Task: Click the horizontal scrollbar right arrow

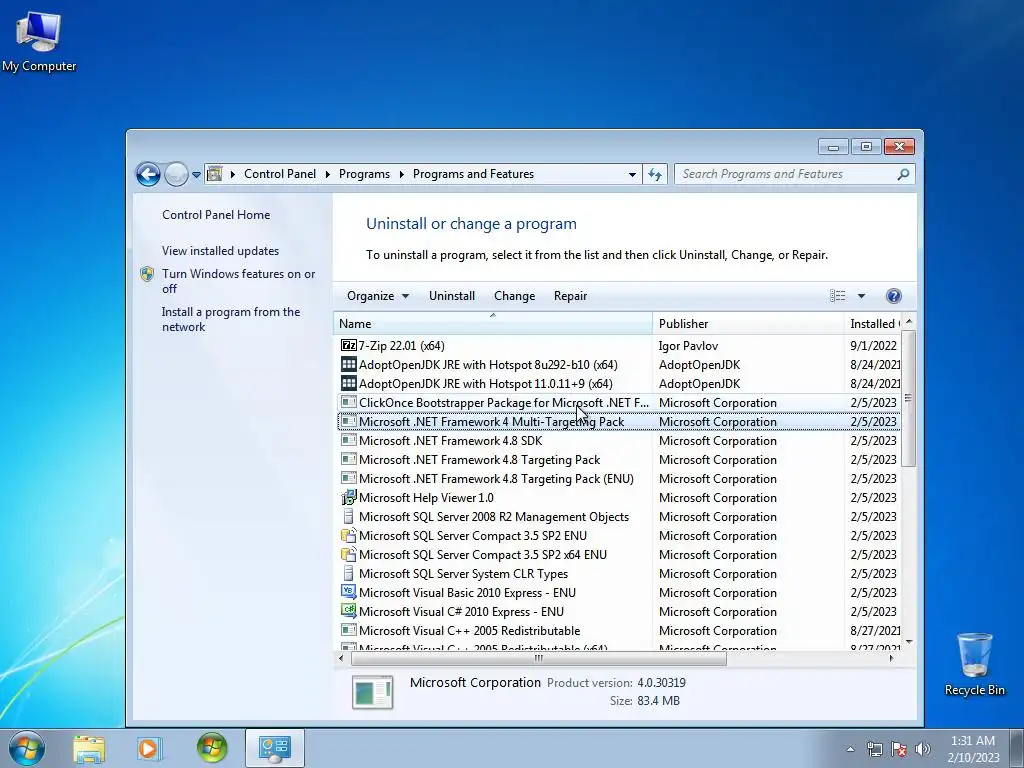Action: click(x=891, y=658)
